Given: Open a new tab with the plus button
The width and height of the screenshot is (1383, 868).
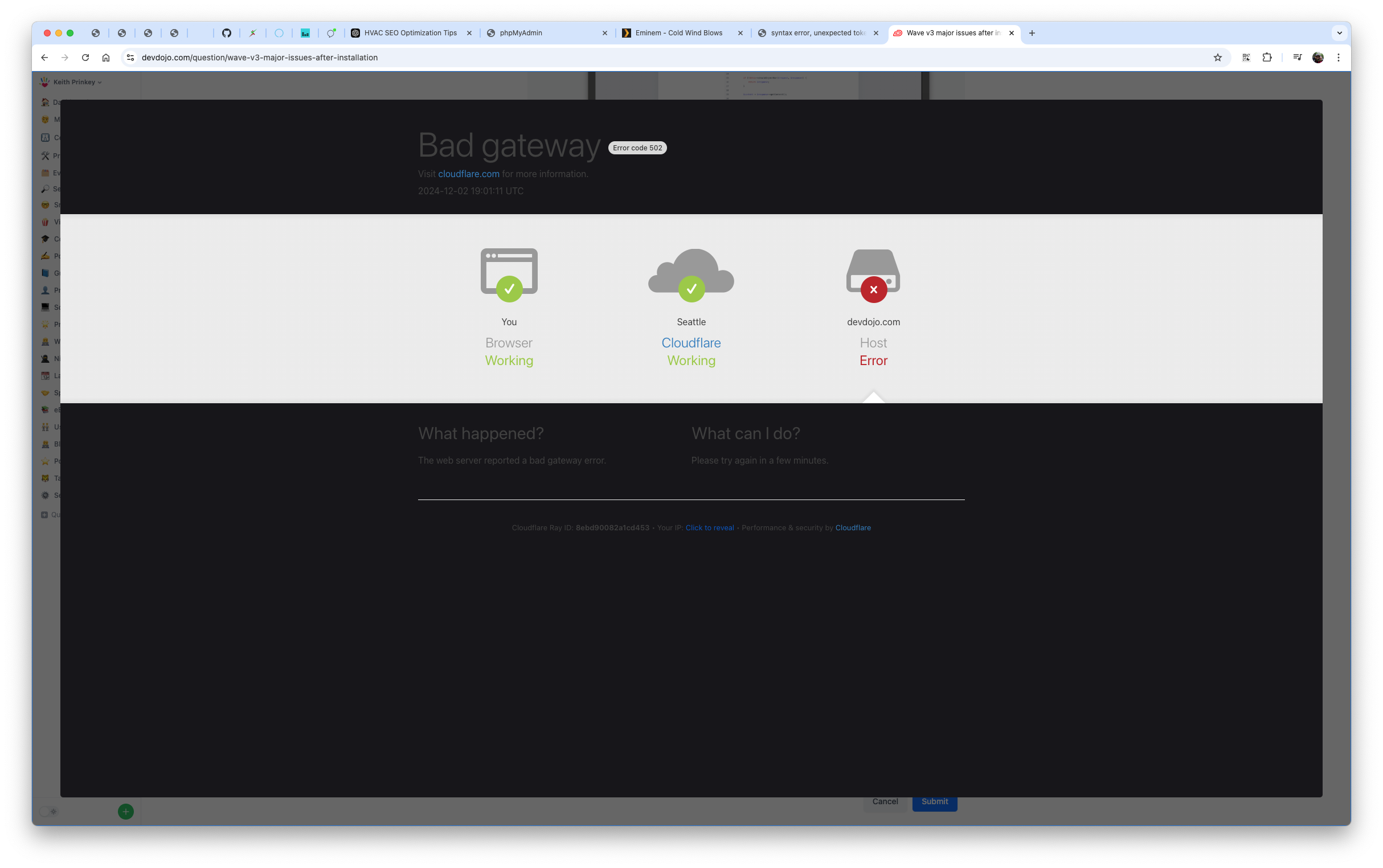Looking at the screenshot, I should pos(1032,33).
